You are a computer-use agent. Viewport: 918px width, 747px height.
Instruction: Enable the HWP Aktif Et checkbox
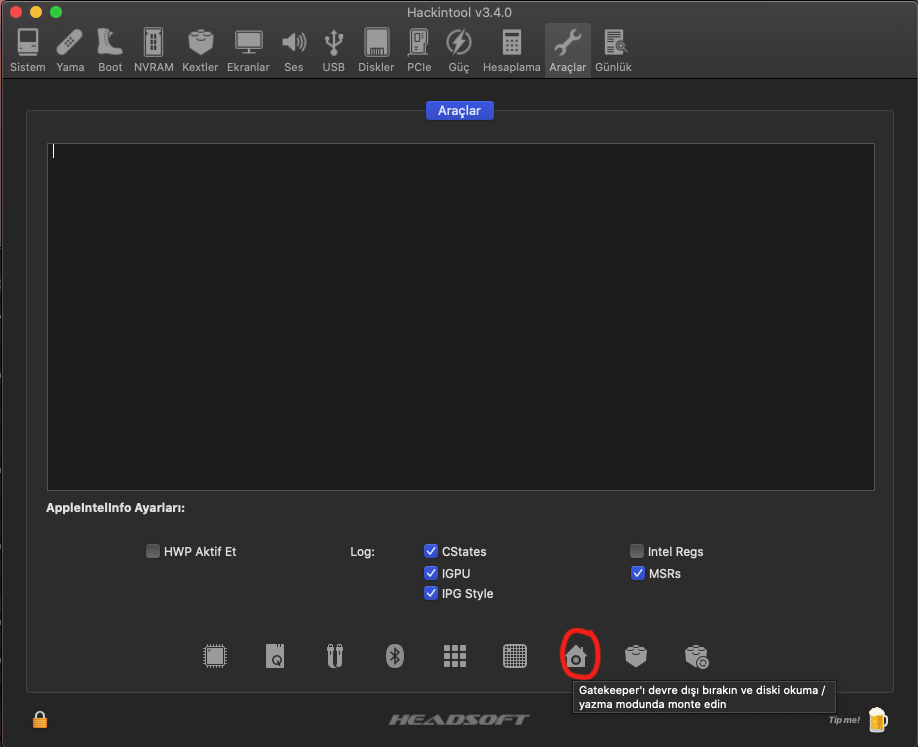[x=153, y=551]
